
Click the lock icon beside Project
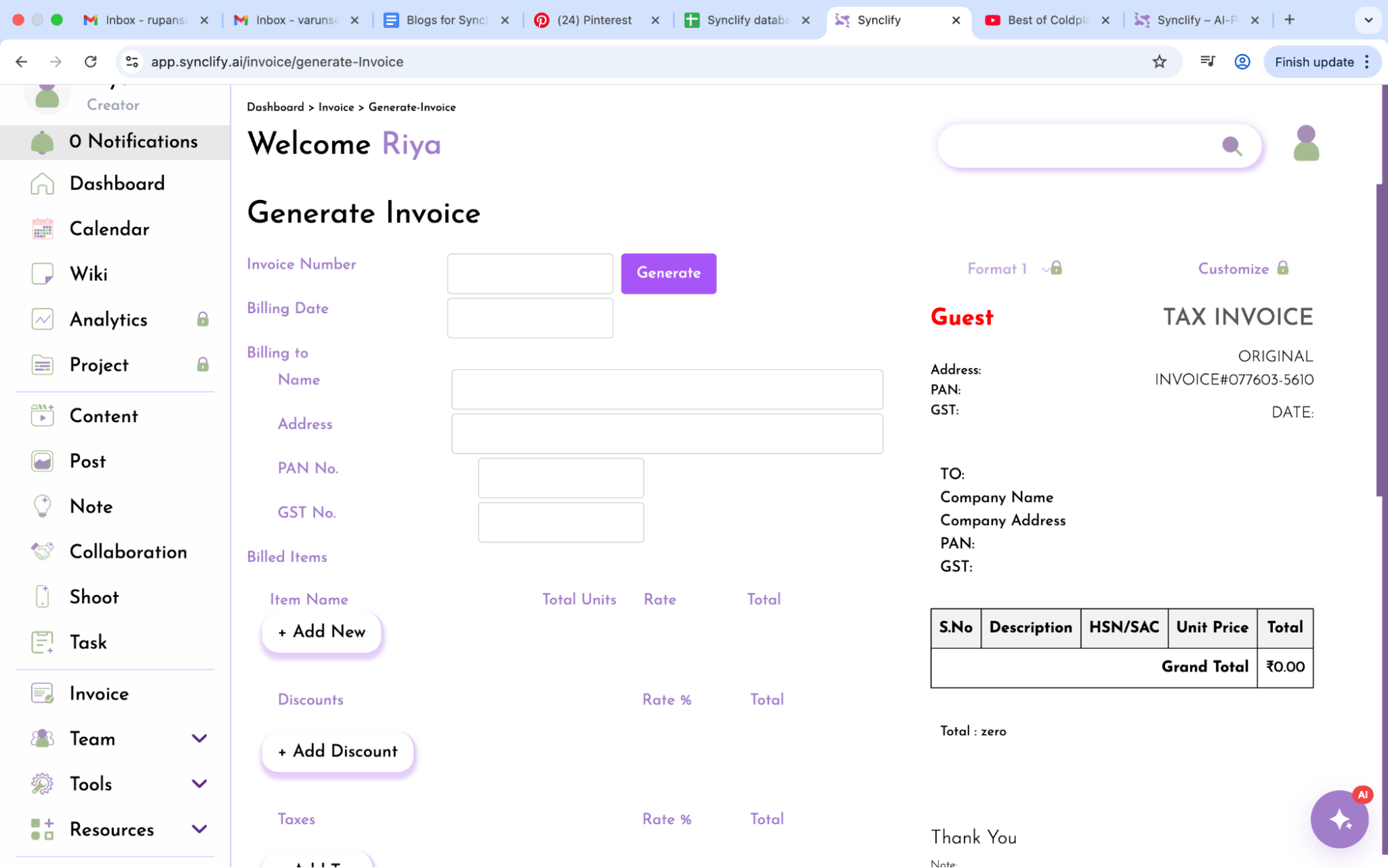pyautogui.click(x=203, y=365)
